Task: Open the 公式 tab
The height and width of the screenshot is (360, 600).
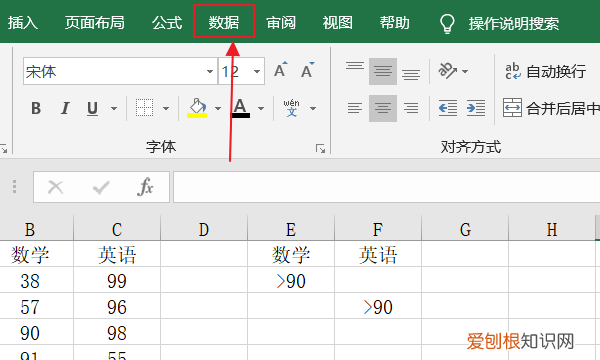Action: pos(167,23)
